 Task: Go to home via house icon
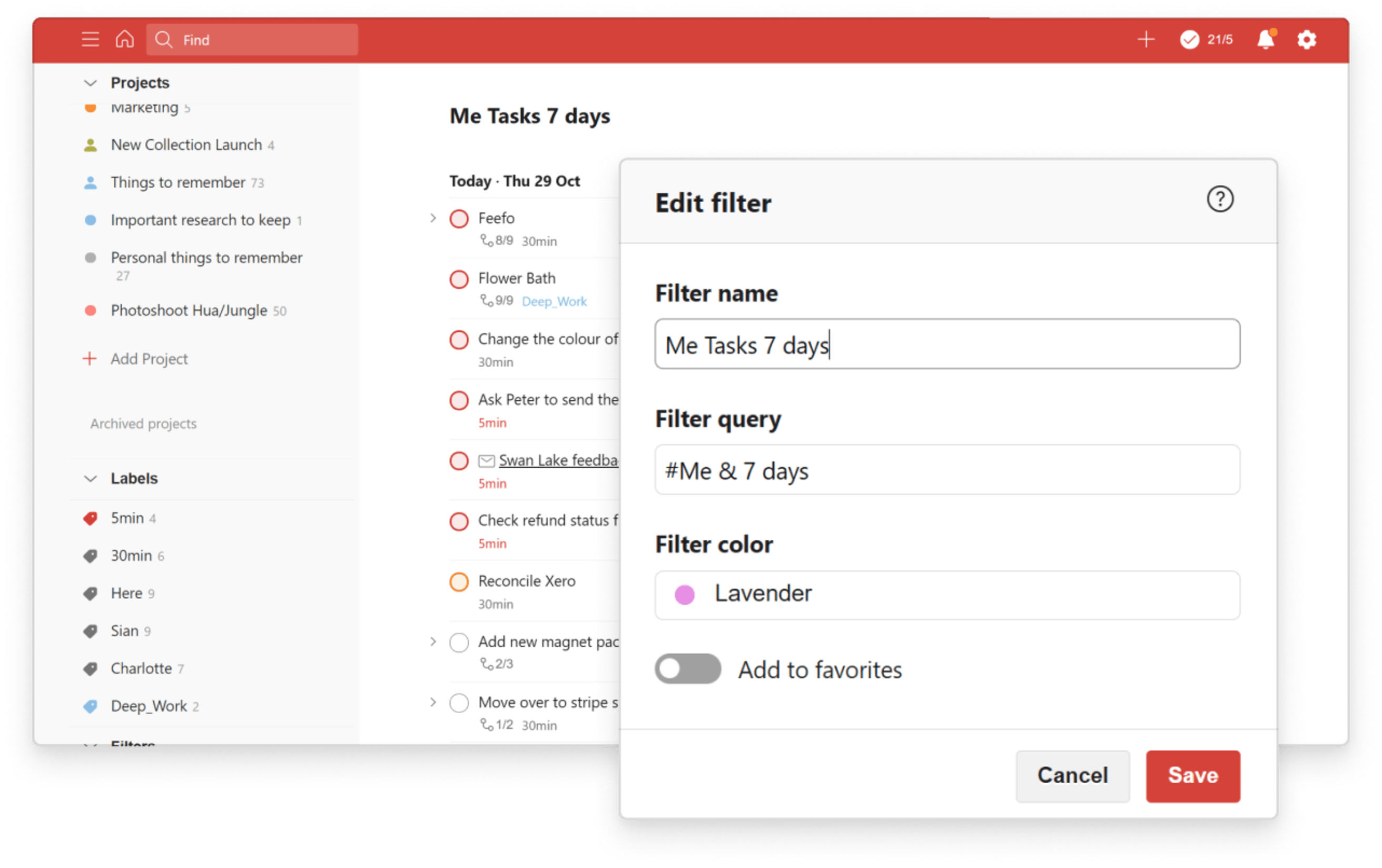pyautogui.click(x=124, y=39)
